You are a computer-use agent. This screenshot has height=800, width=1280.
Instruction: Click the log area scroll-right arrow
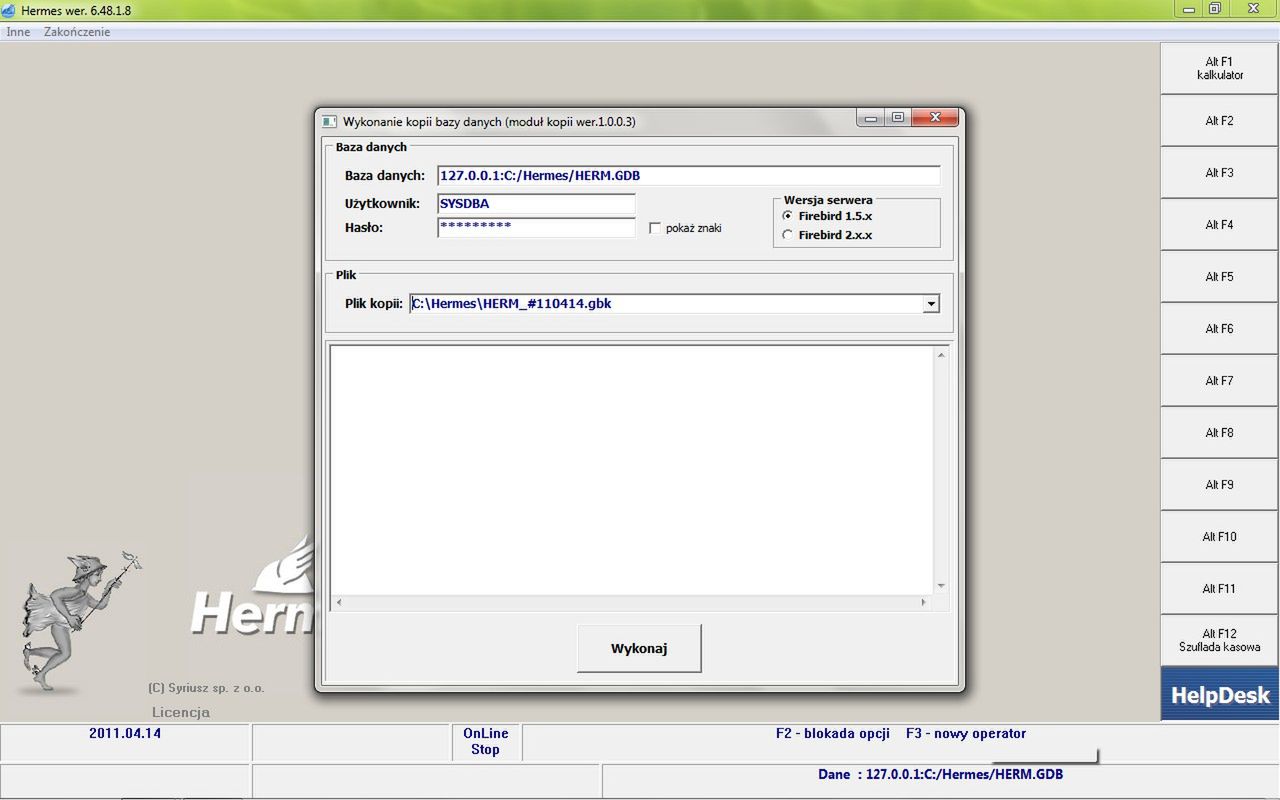coord(924,603)
